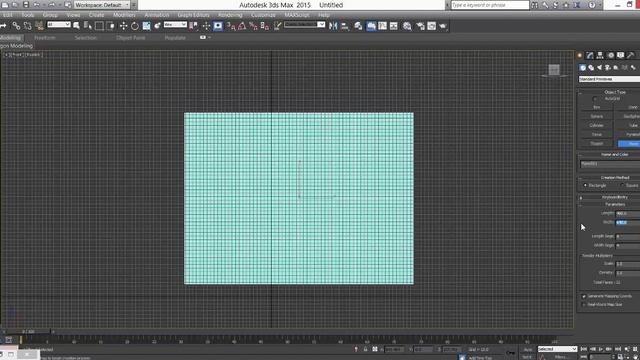Toggle the 3D Snaps button
Screen dimensions: 640x360
pyautogui.click(x=231, y=26)
